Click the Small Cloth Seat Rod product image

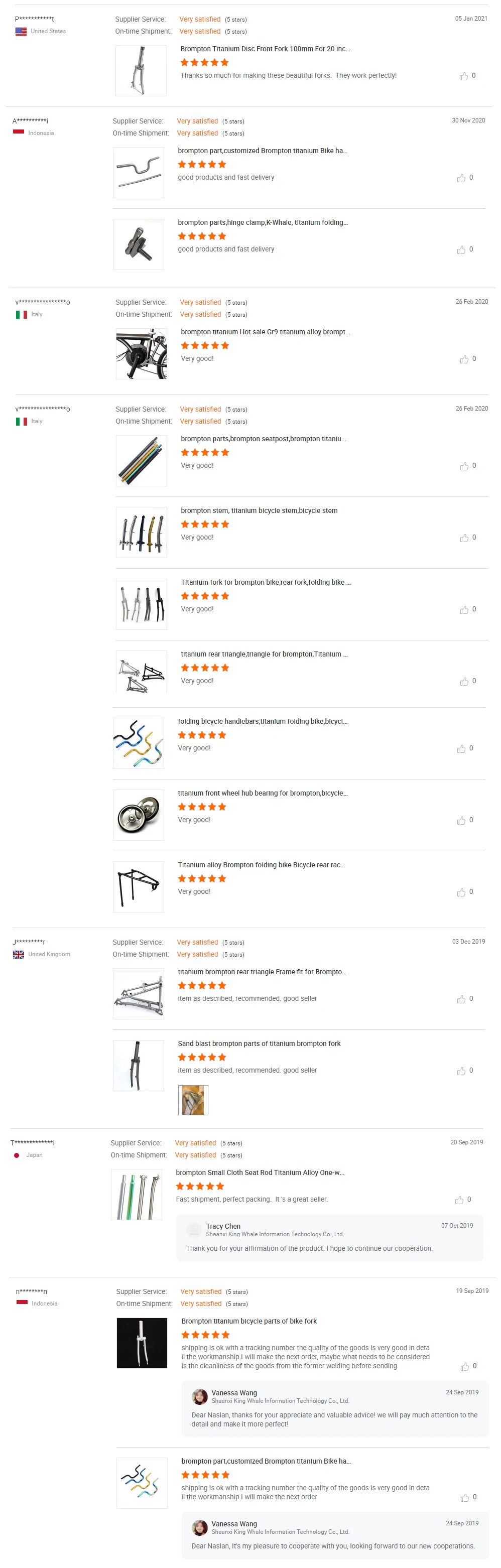[x=137, y=1194]
